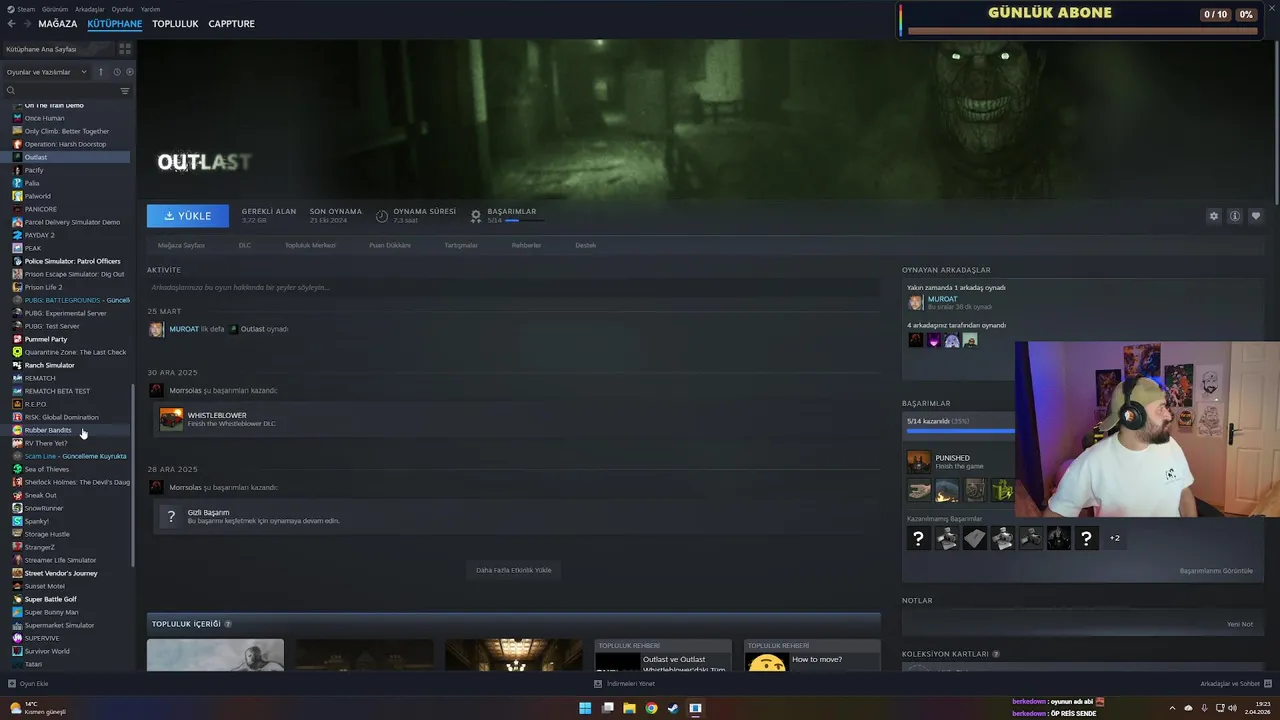Open Başarımlarını Görüntüle link

pos(1216,571)
